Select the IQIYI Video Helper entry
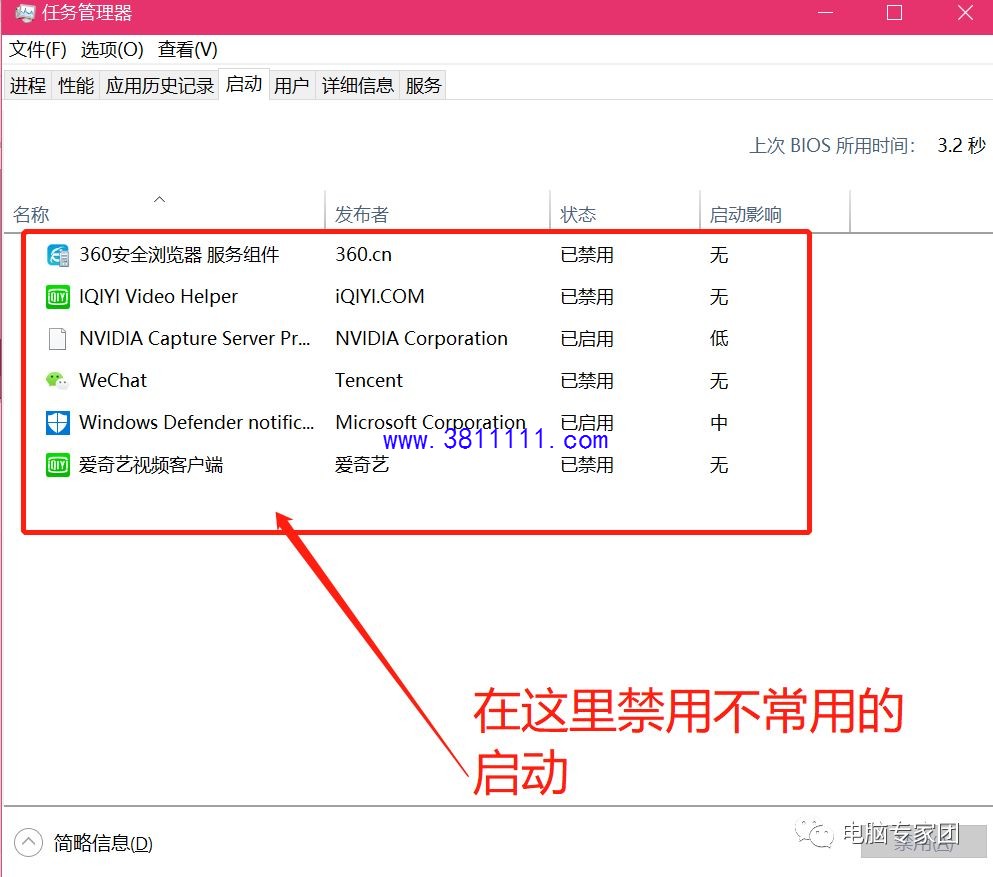Image resolution: width=993 pixels, height=877 pixels. (158, 296)
